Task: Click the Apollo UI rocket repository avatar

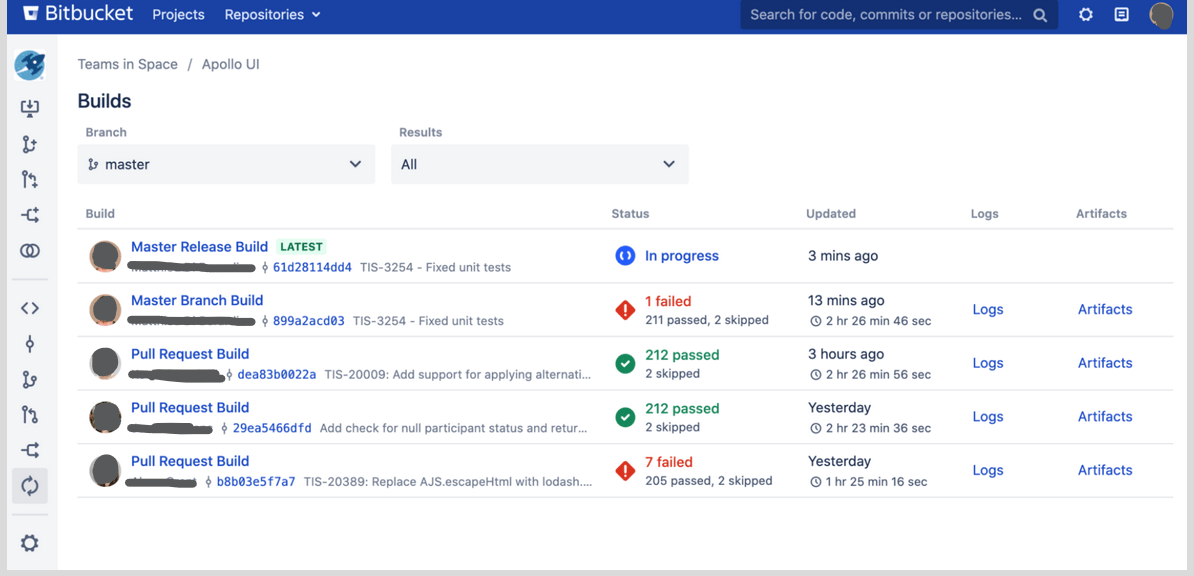Action: pyautogui.click(x=29, y=65)
